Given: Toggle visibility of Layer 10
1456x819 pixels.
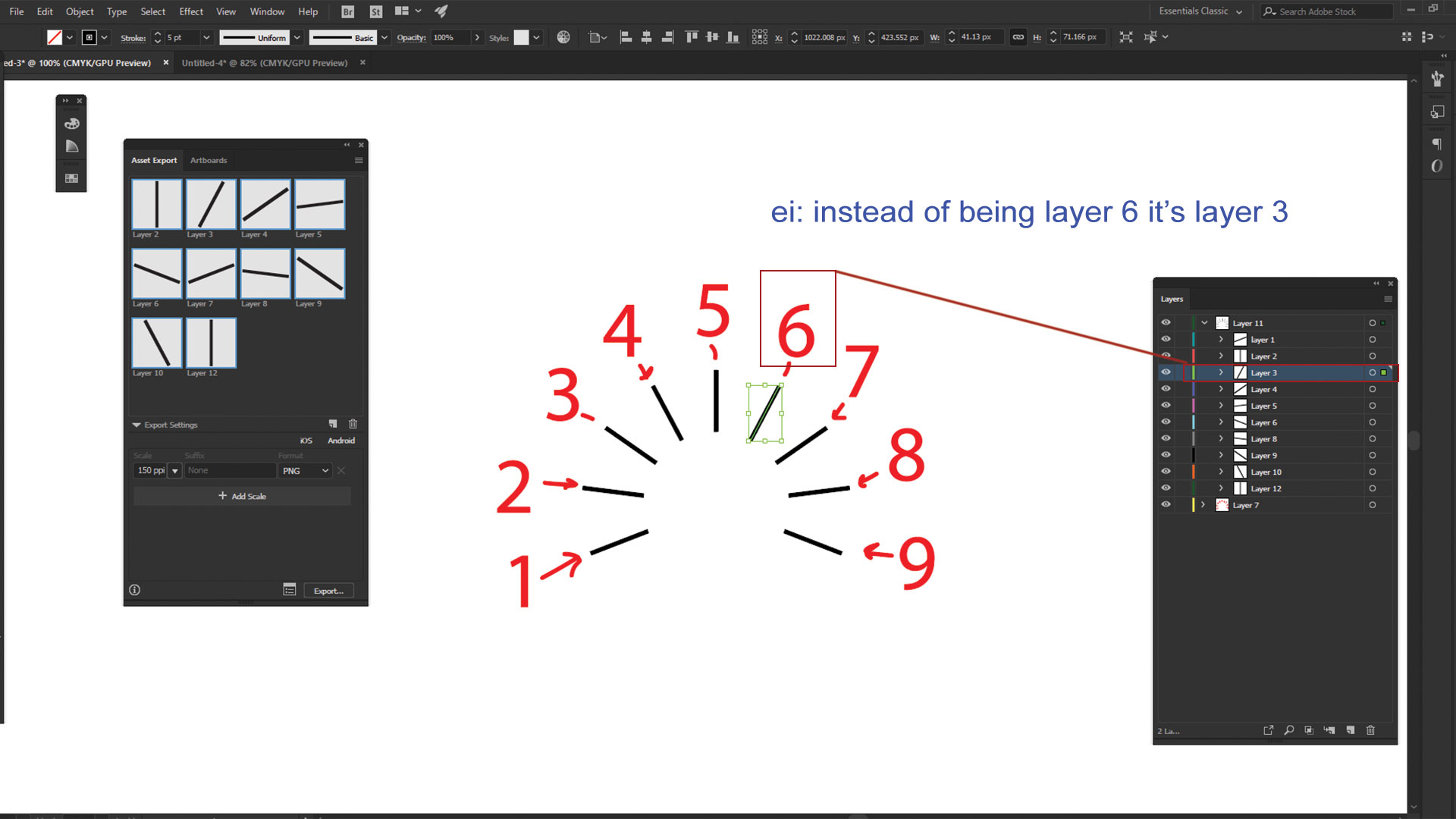Looking at the screenshot, I should tap(1166, 471).
